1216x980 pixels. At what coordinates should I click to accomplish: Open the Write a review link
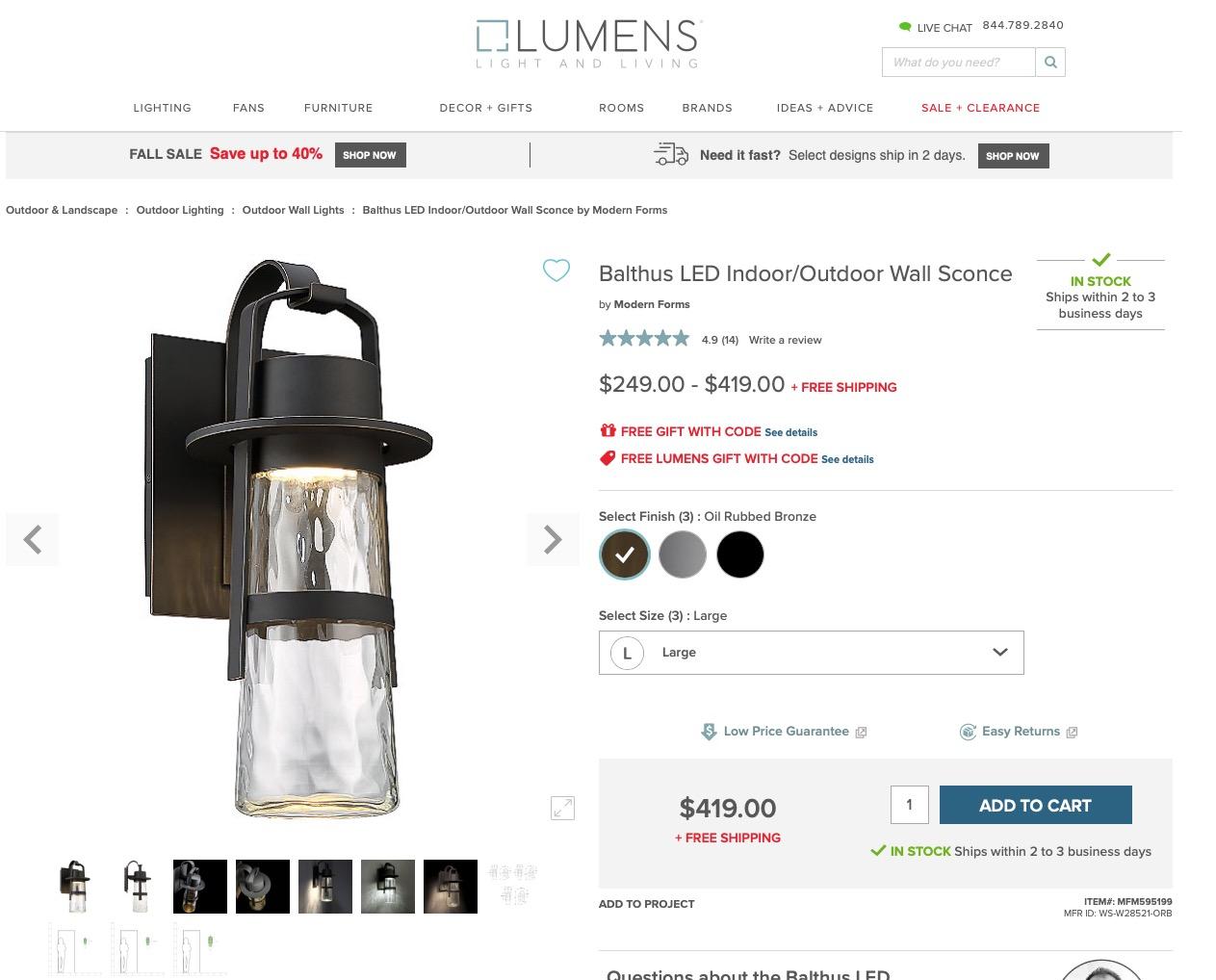[785, 340]
